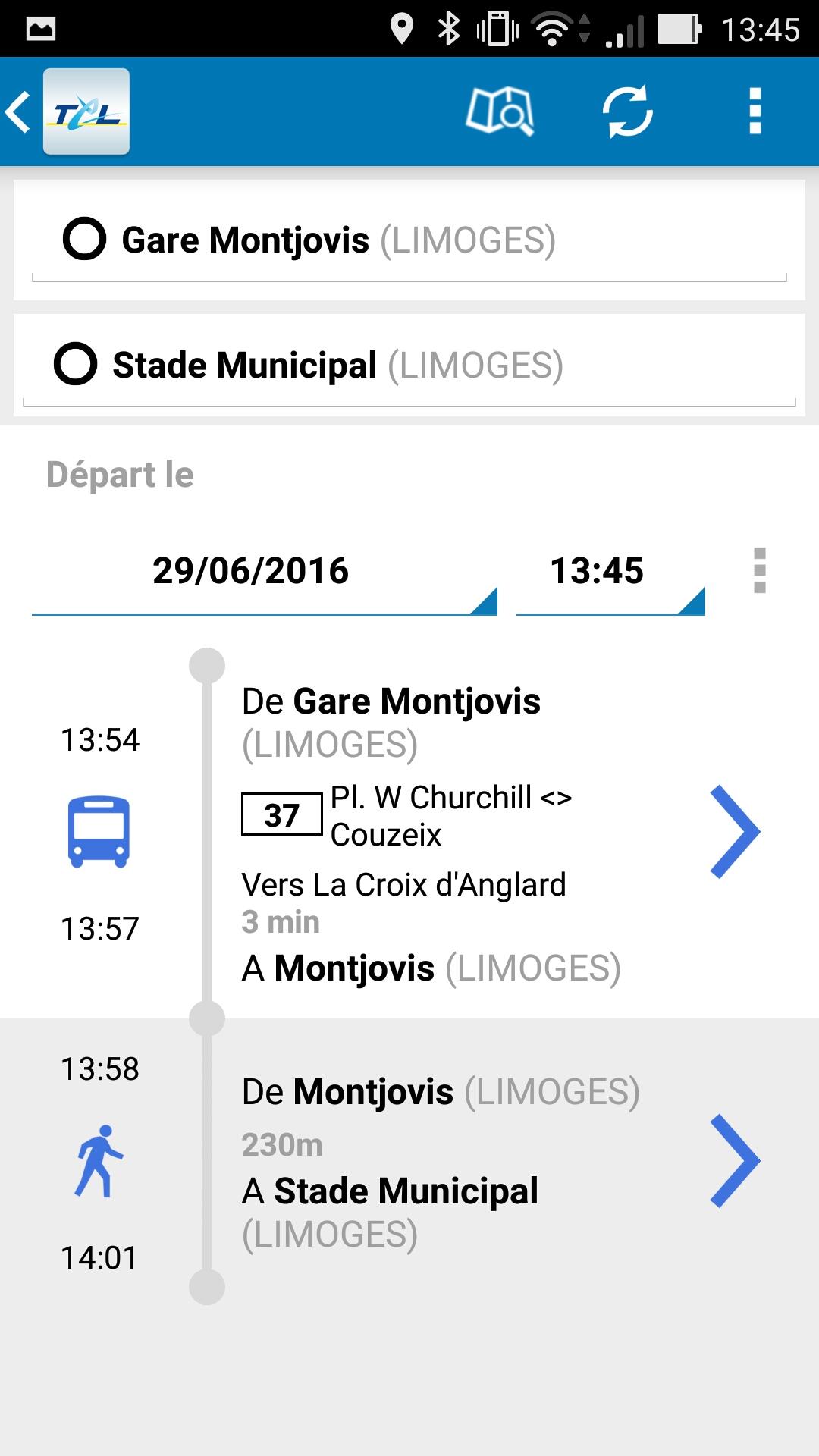The width and height of the screenshot is (819, 1456).
Task: Tap the location icon in the status bar
Action: tap(401, 29)
